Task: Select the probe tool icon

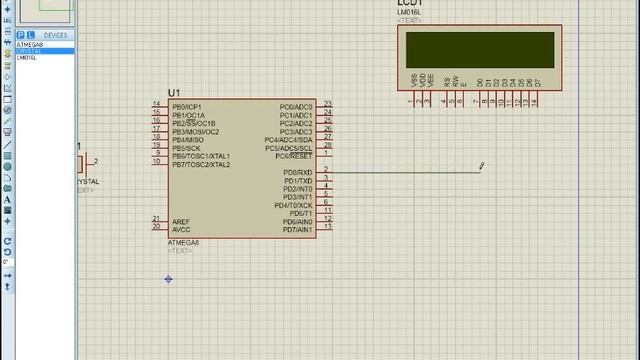Action: [x=7, y=121]
